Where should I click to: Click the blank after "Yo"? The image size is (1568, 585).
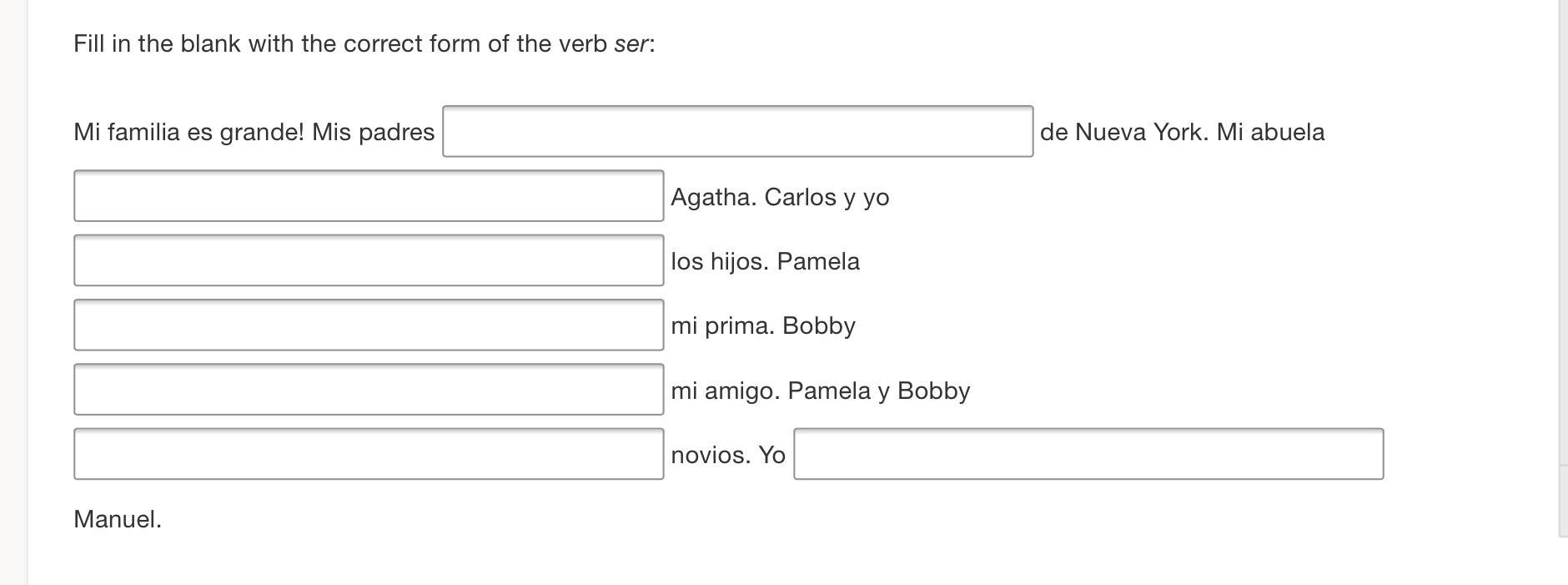pos(1088,454)
